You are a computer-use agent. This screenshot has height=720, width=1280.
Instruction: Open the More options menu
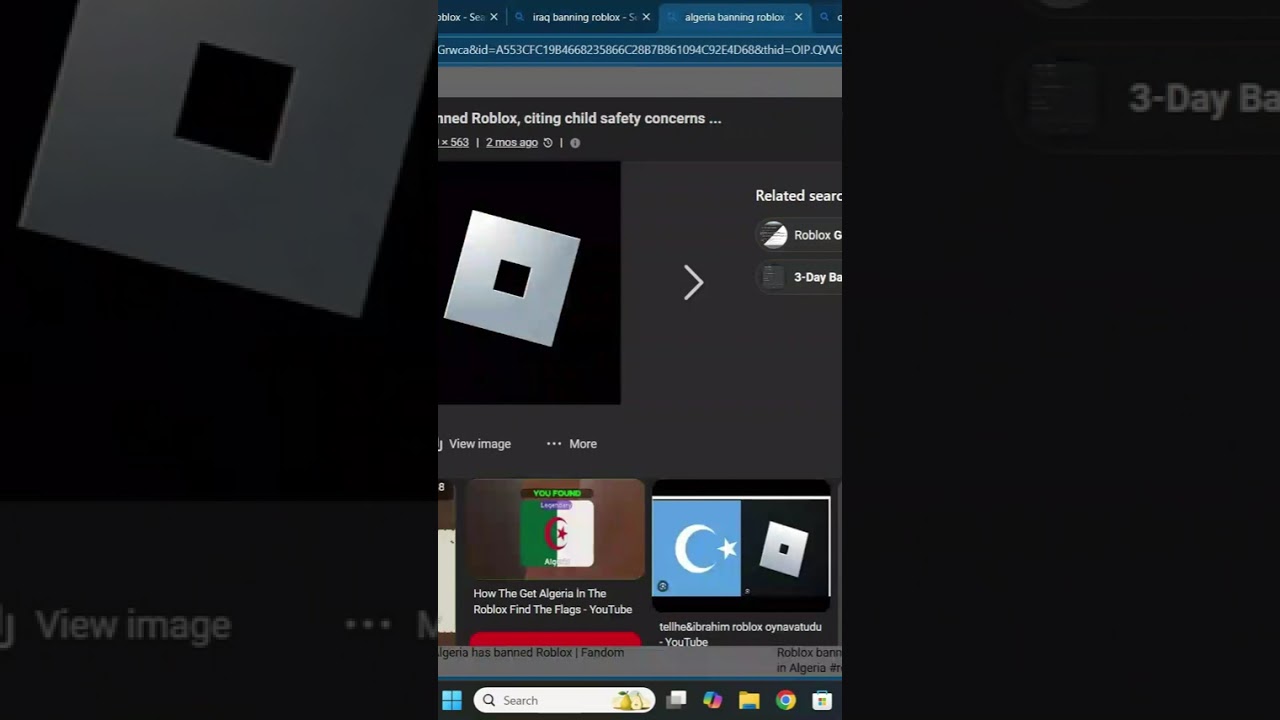tap(572, 444)
